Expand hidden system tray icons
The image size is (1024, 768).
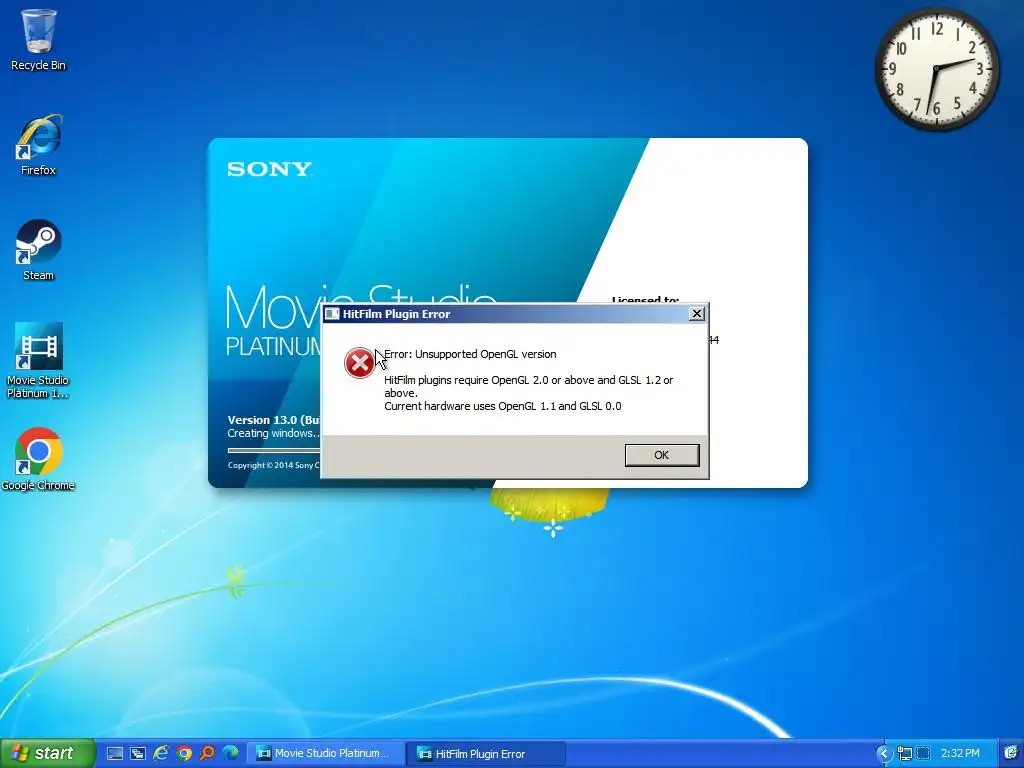(883, 754)
